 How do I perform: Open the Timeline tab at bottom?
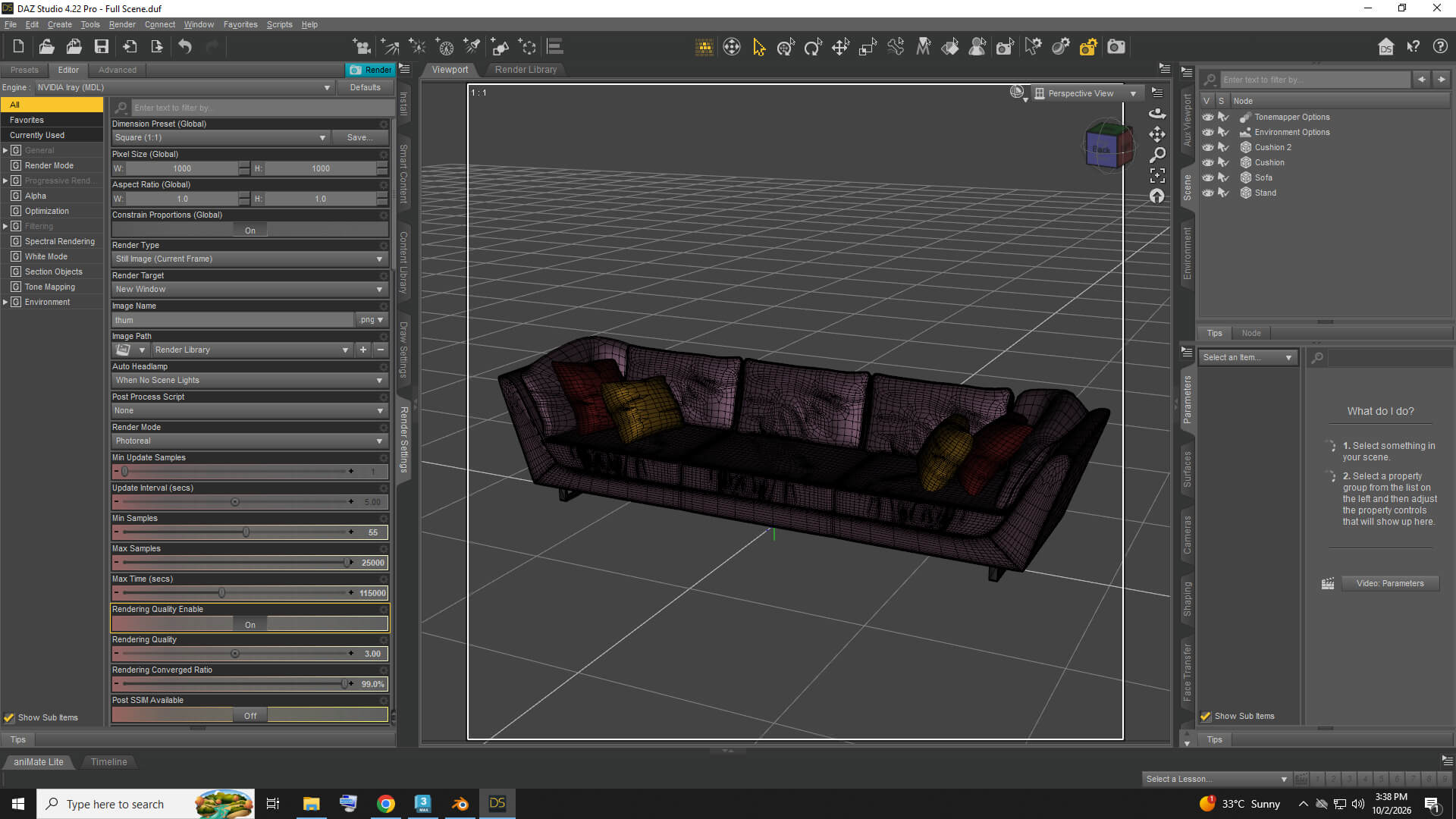[x=108, y=761]
